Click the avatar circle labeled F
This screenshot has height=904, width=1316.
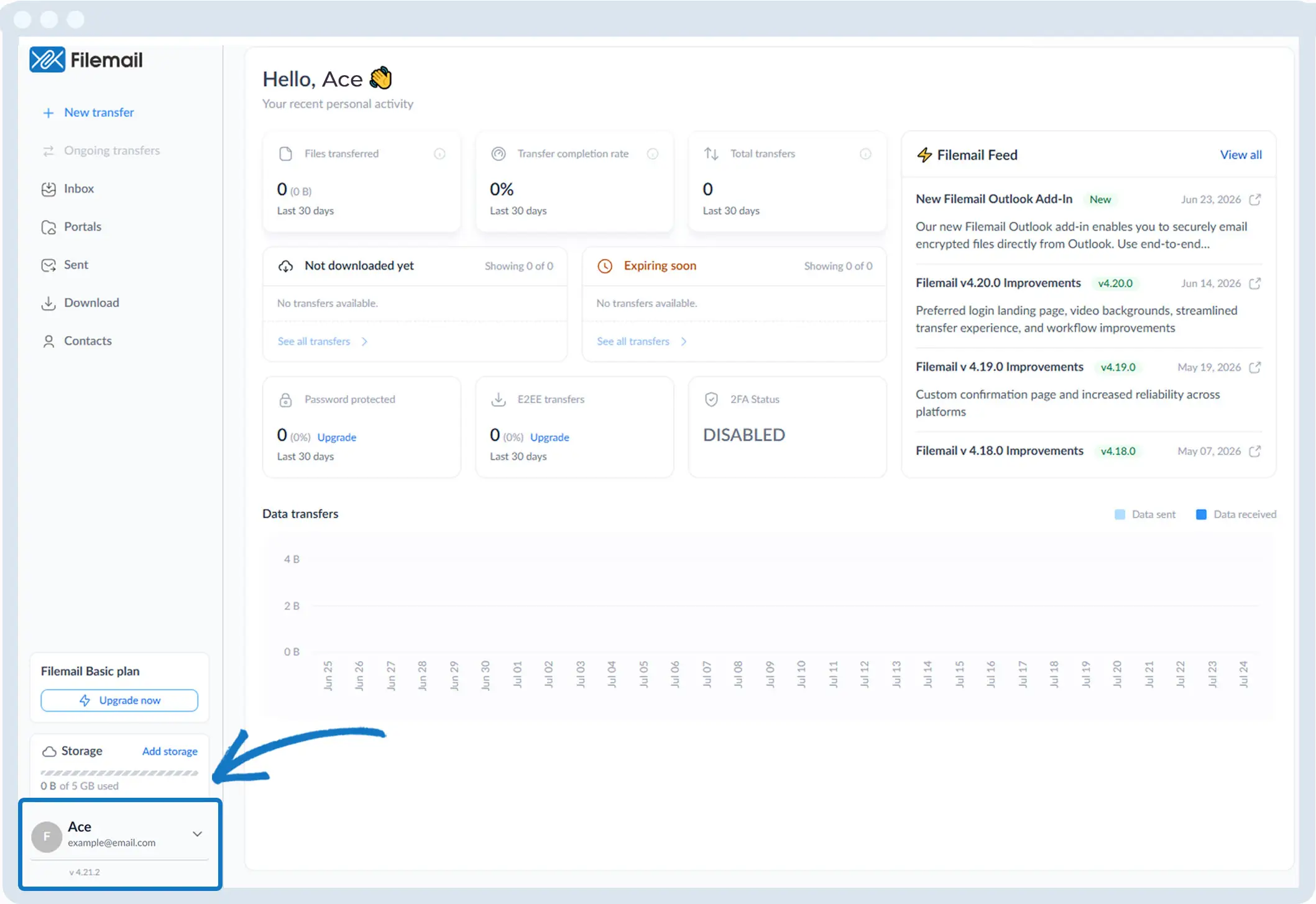click(47, 836)
